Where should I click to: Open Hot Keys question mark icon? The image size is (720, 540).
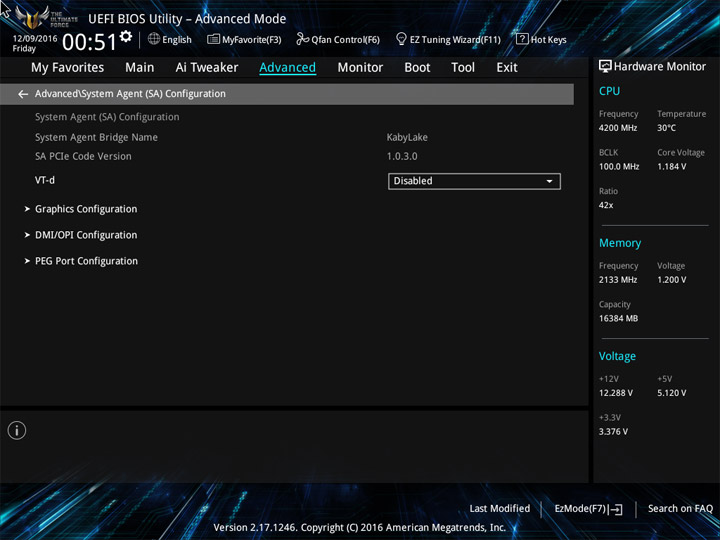pyautogui.click(x=522, y=39)
